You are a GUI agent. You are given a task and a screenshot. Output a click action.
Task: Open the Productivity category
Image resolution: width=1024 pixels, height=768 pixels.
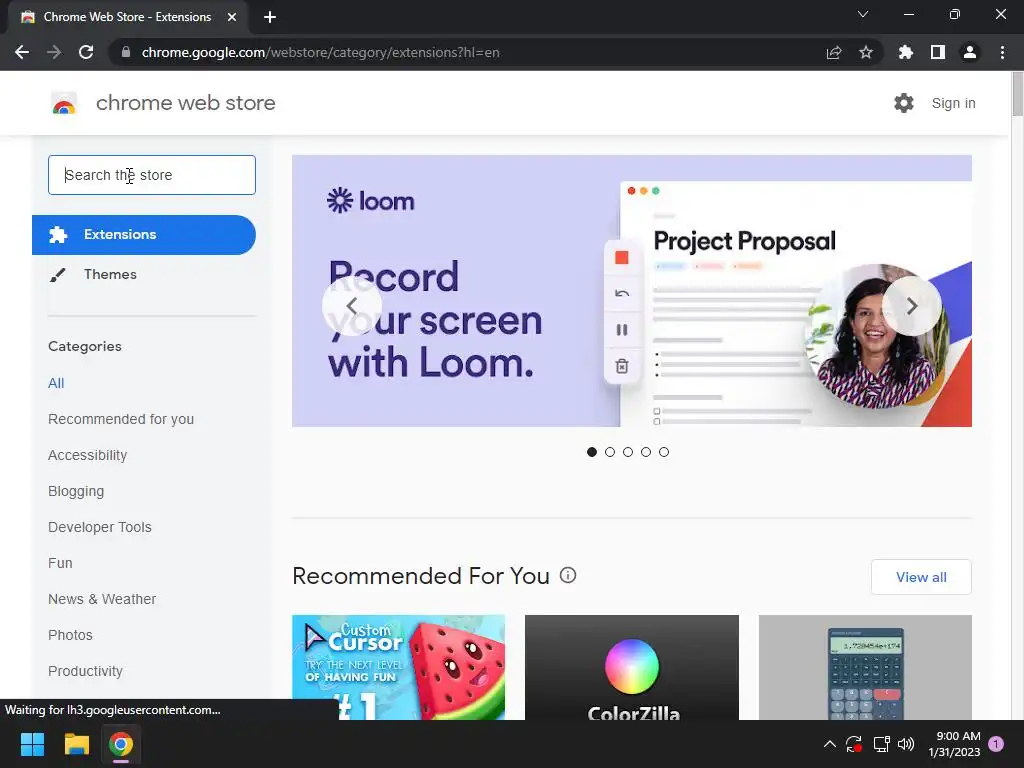pos(86,671)
